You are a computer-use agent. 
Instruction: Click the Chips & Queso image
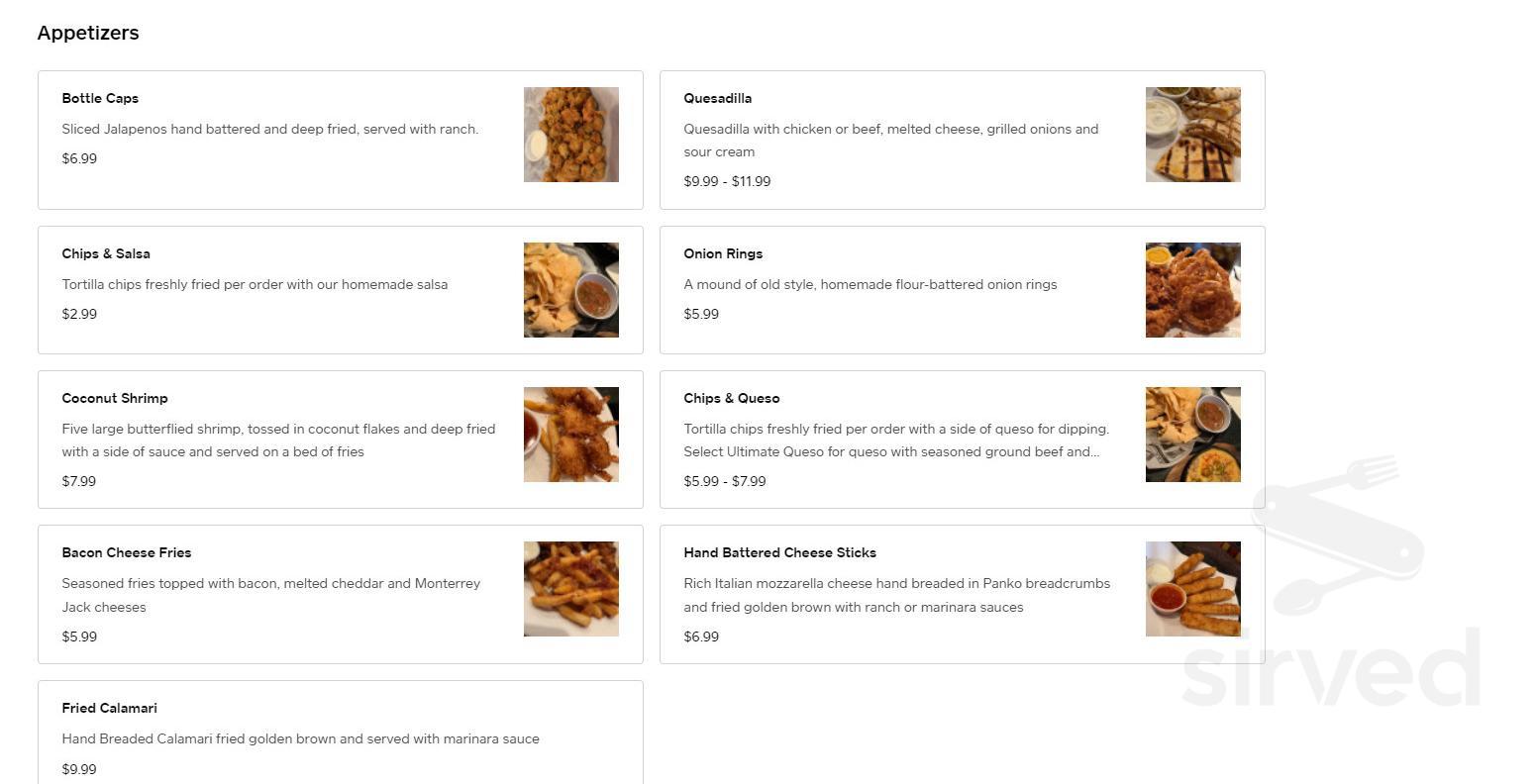1193,435
